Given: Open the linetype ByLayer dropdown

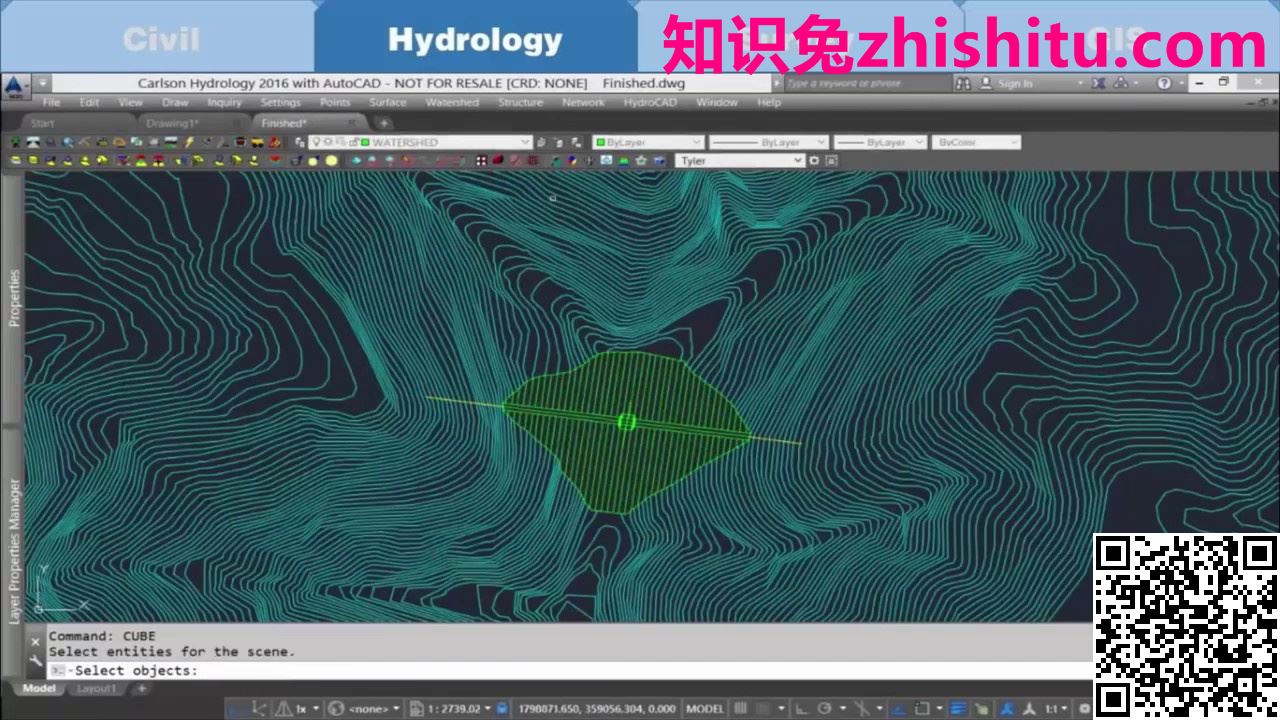Looking at the screenshot, I should click(x=821, y=142).
